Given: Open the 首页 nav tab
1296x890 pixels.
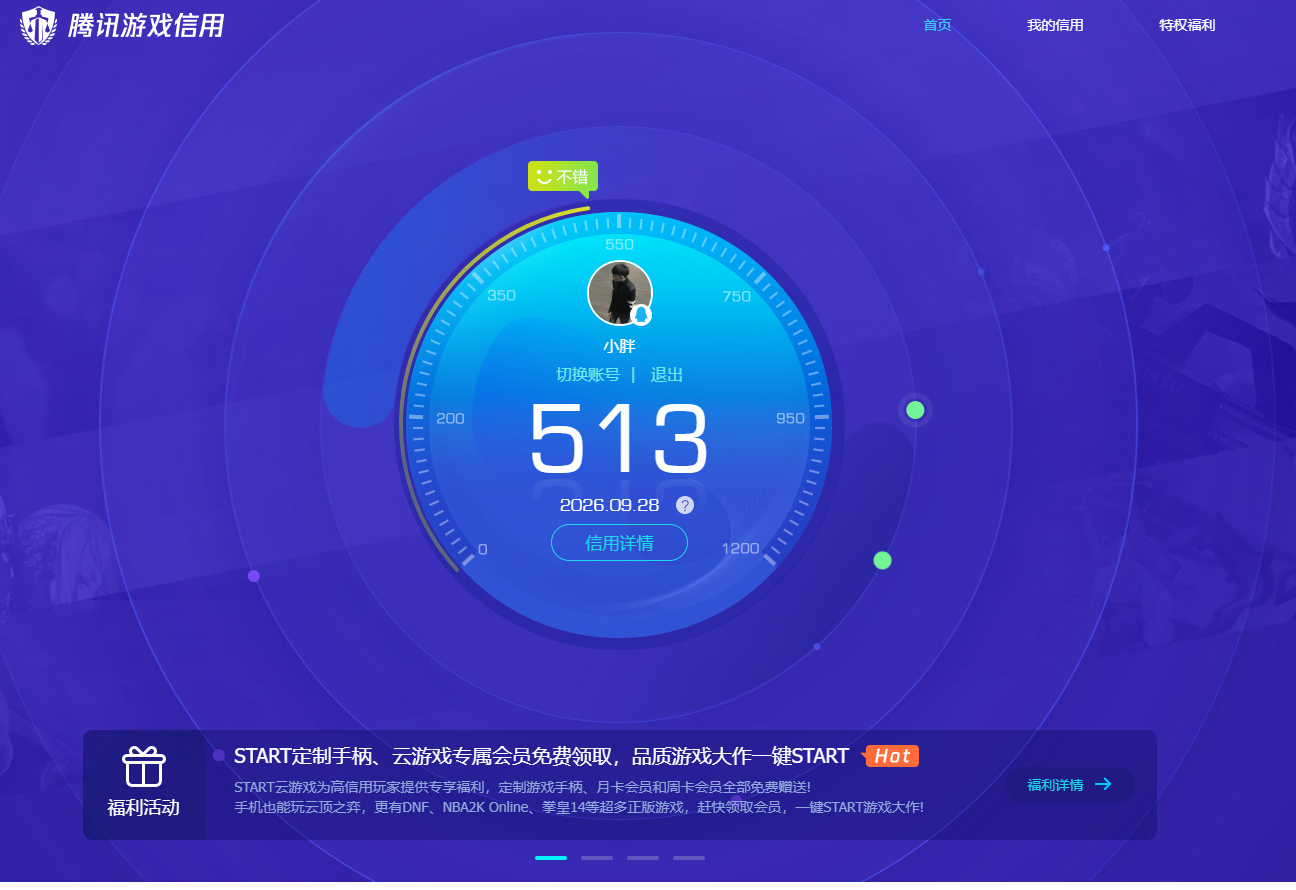Looking at the screenshot, I should [937, 26].
